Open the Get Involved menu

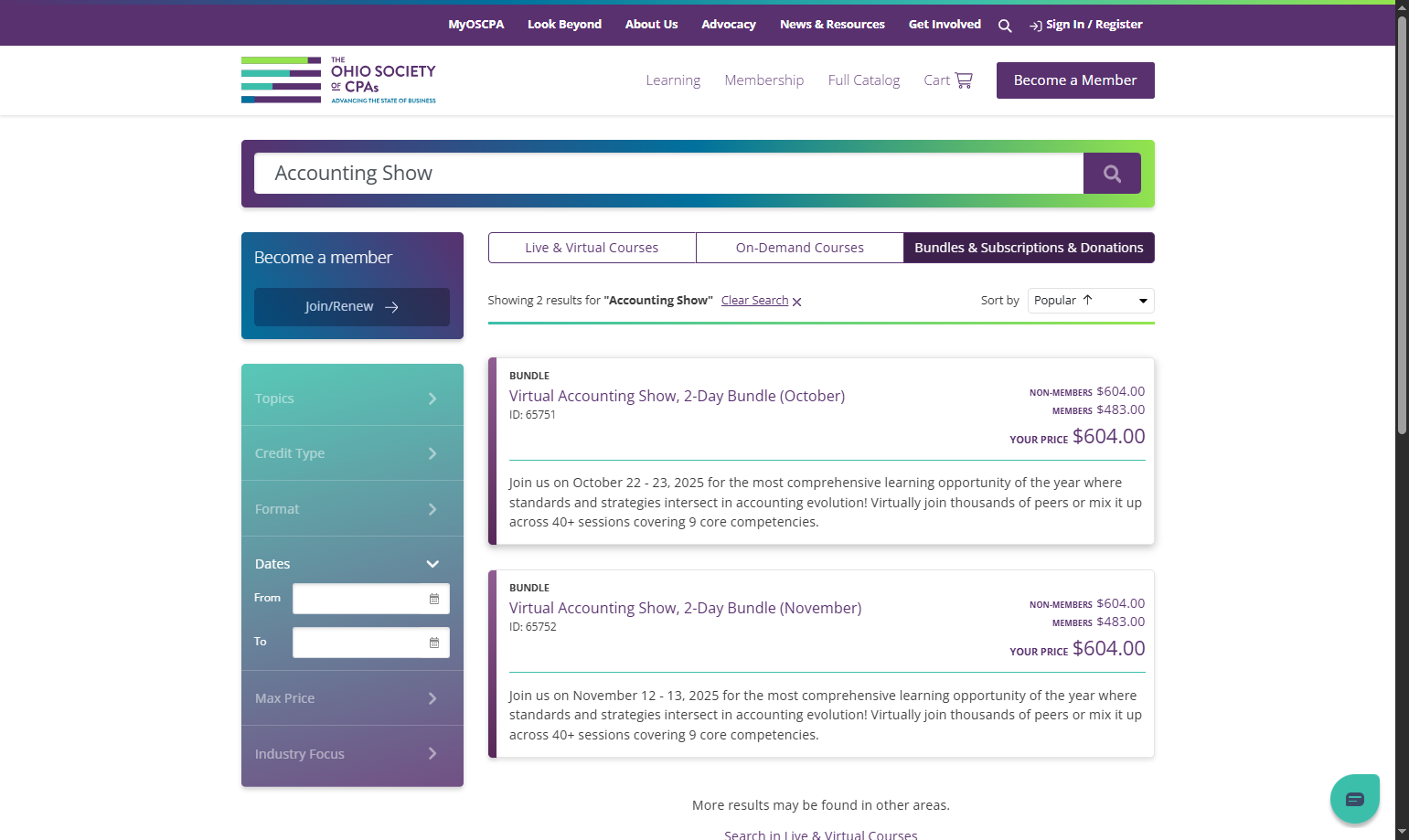coord(945,25)
